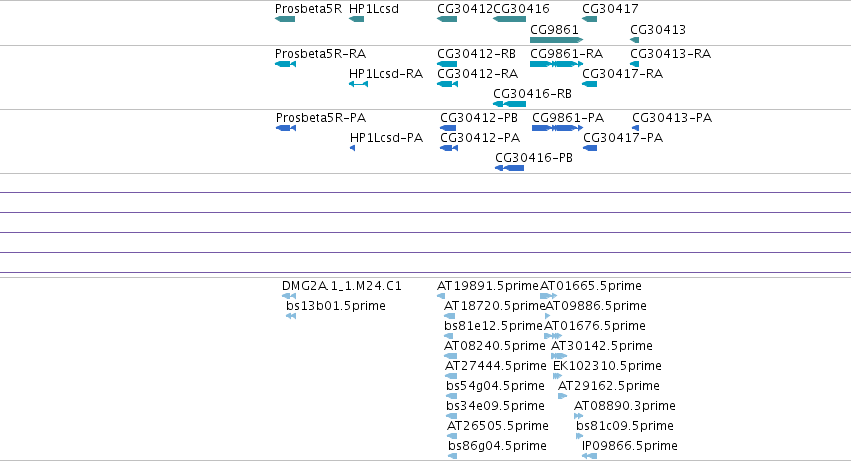Select the bs13b01.5prime EST label
851x461 pixels.
(x=336, y=306)
